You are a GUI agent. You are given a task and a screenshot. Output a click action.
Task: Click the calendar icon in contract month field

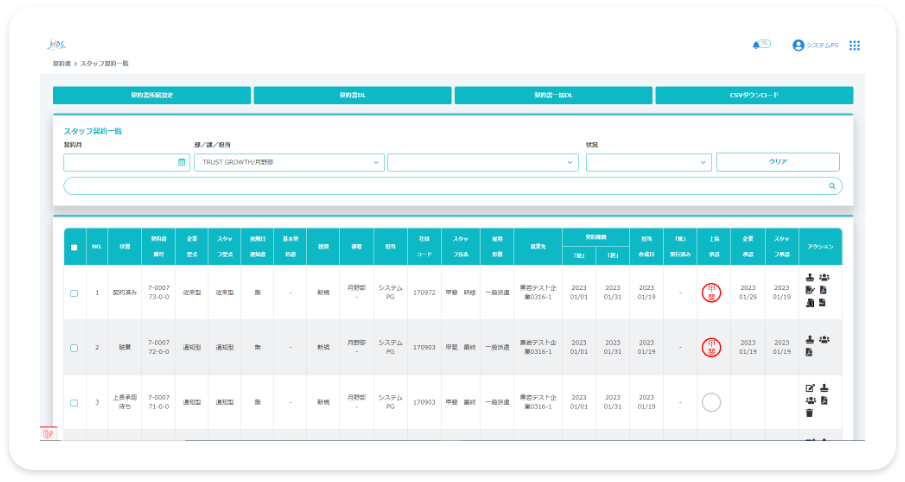tap(182, 162)
